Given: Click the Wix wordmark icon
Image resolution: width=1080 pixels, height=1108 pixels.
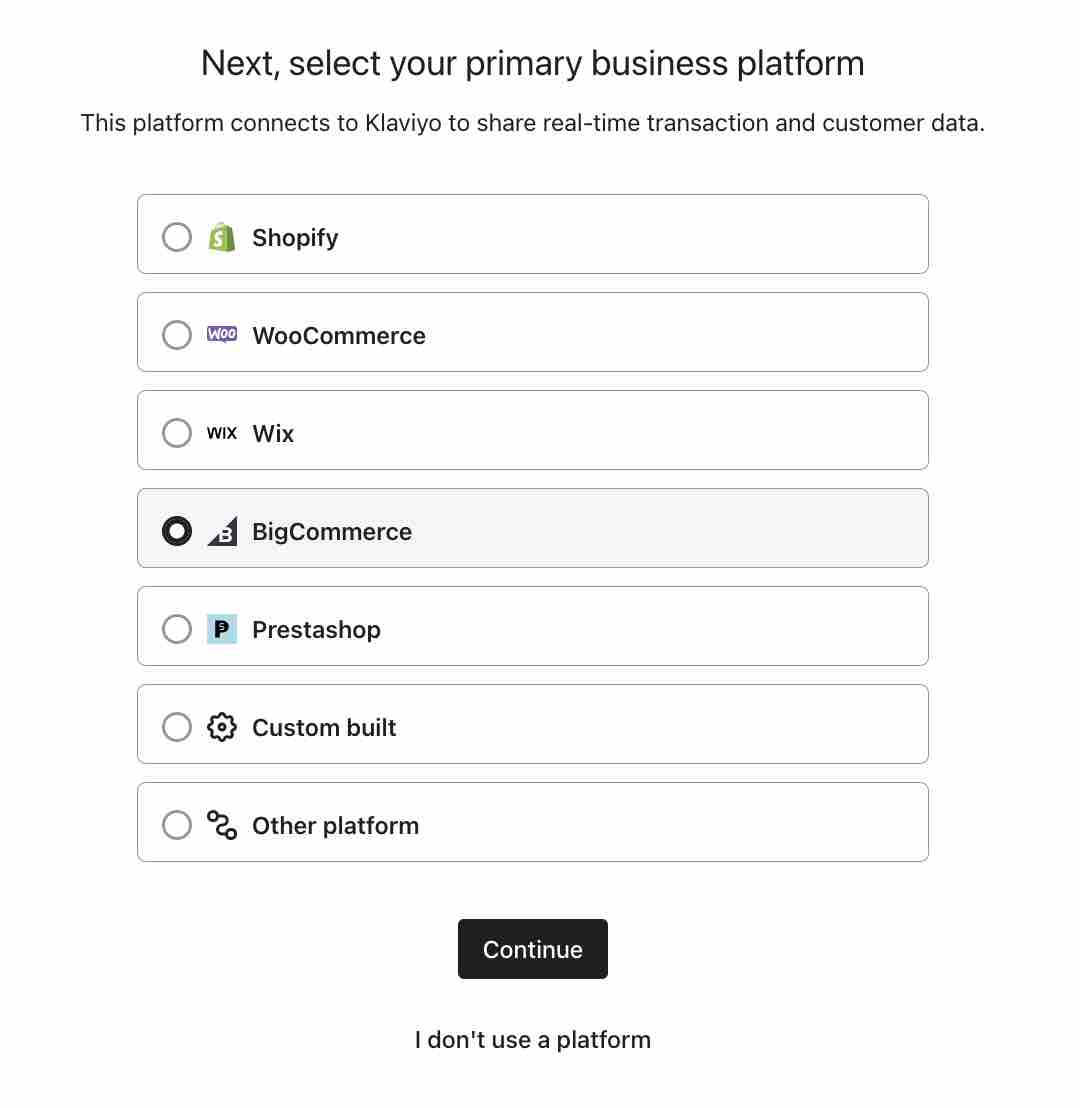Looking at the screenshot, I should 222,433.
